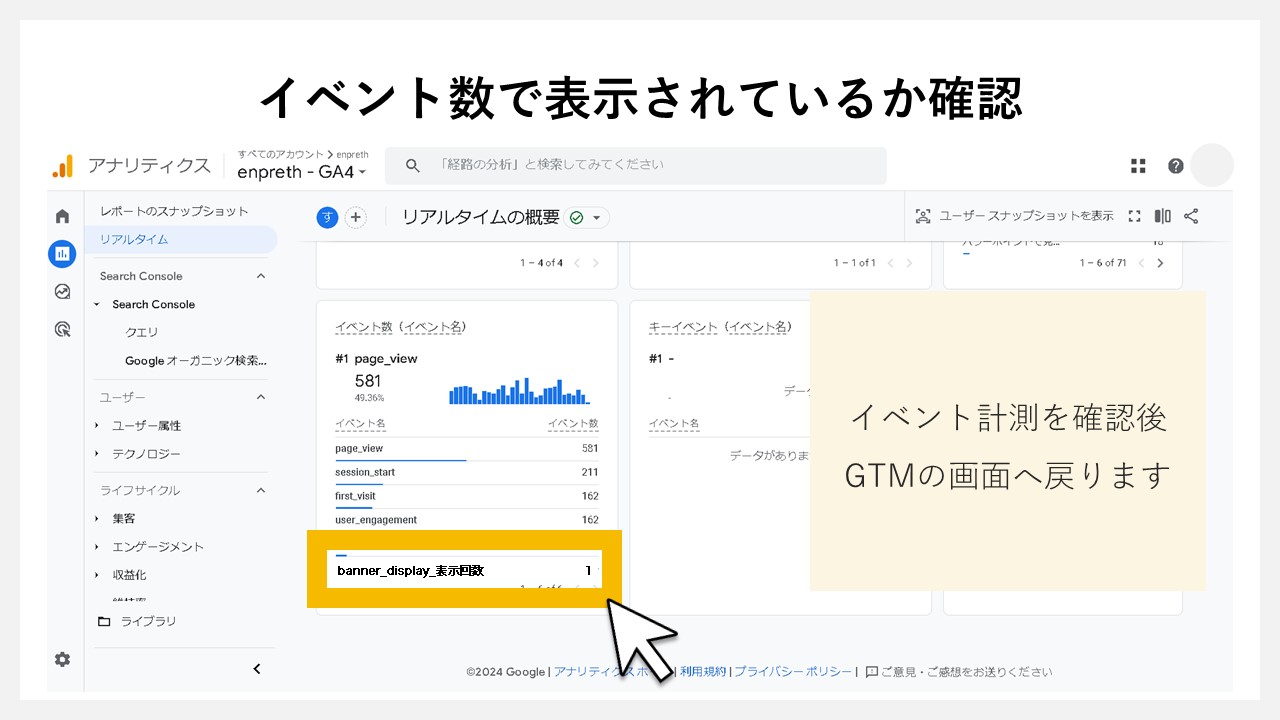Add a comparison with the plus button
This screenshot has height=720, width=1280.
point(355,217)
